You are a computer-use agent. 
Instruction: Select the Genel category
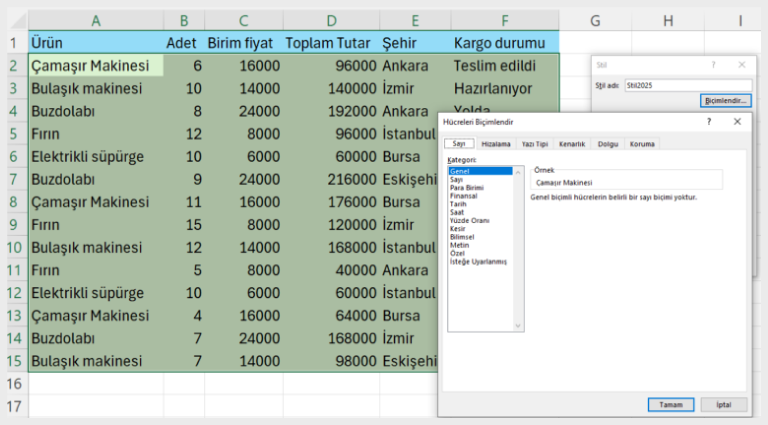tap(480, 171)
